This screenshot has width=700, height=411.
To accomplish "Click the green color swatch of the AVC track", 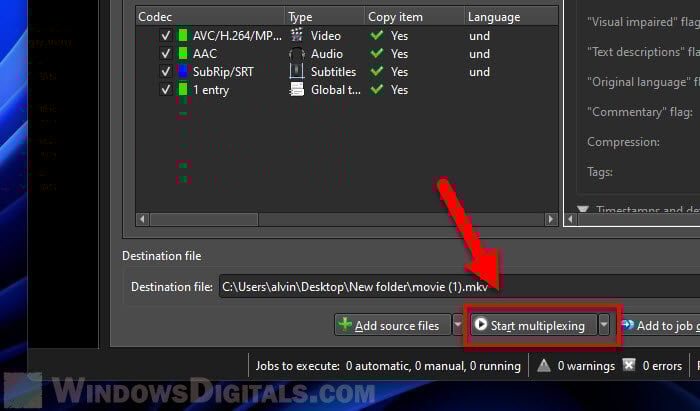I will pos(183,35).
